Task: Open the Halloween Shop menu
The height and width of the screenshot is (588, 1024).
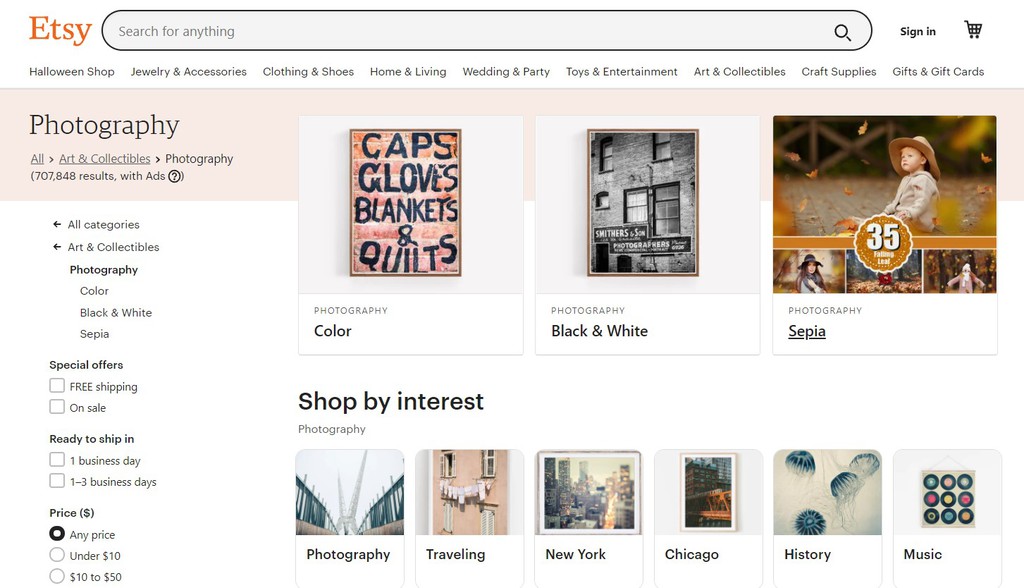Action: [x=71, y=71]
